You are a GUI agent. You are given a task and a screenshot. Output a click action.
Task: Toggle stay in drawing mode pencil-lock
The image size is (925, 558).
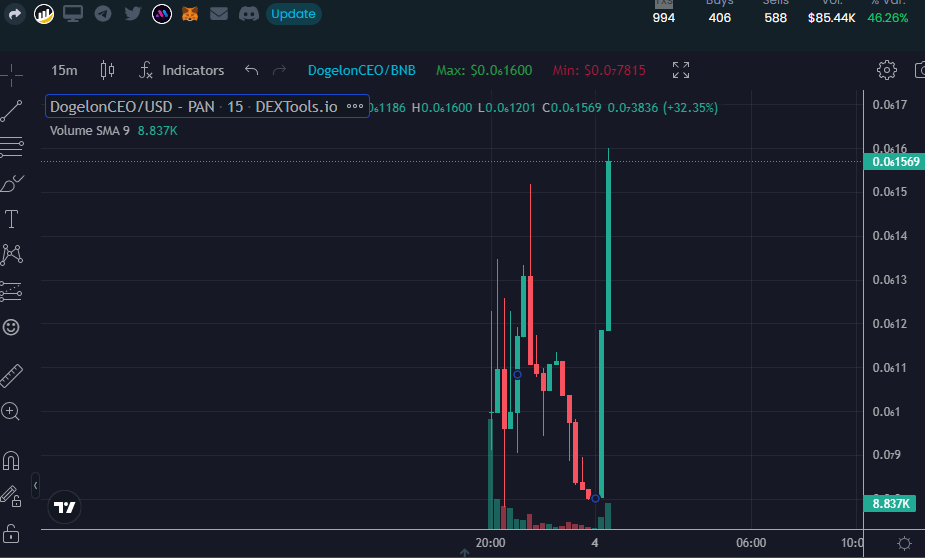11,497
